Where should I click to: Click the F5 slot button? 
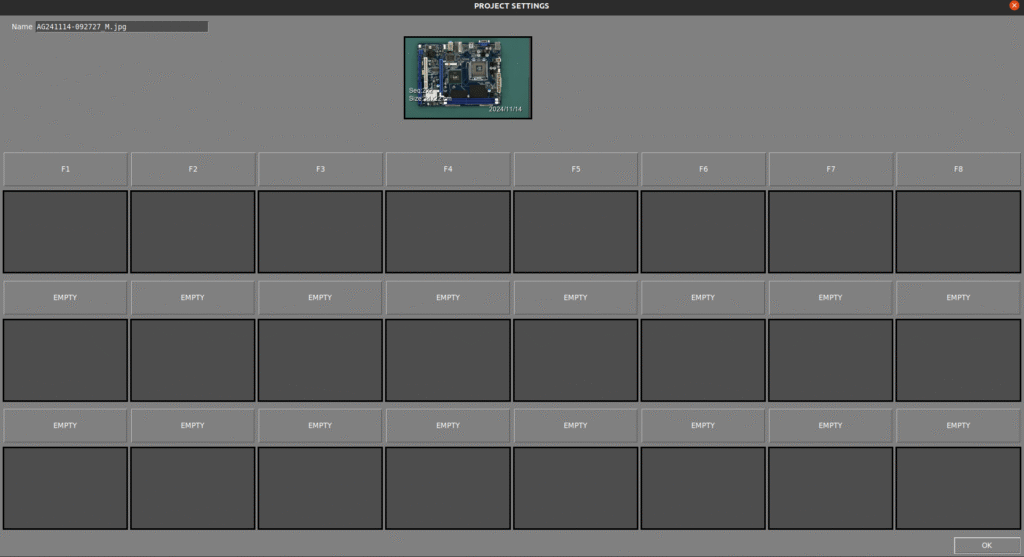[575, 169]
